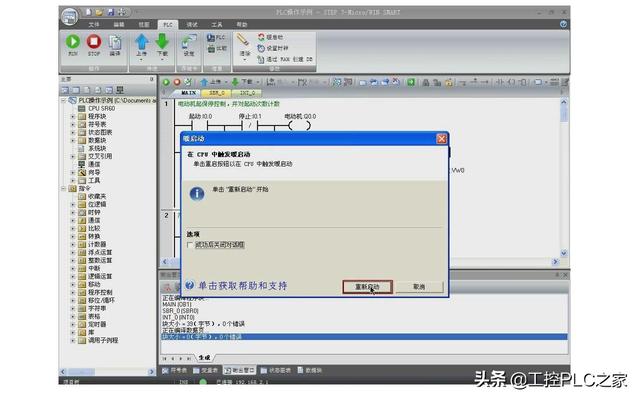This screenshot has width=640, height=400.
Task: Click the Print icon in quick access toolbar
Action: (x=122, y=12)
